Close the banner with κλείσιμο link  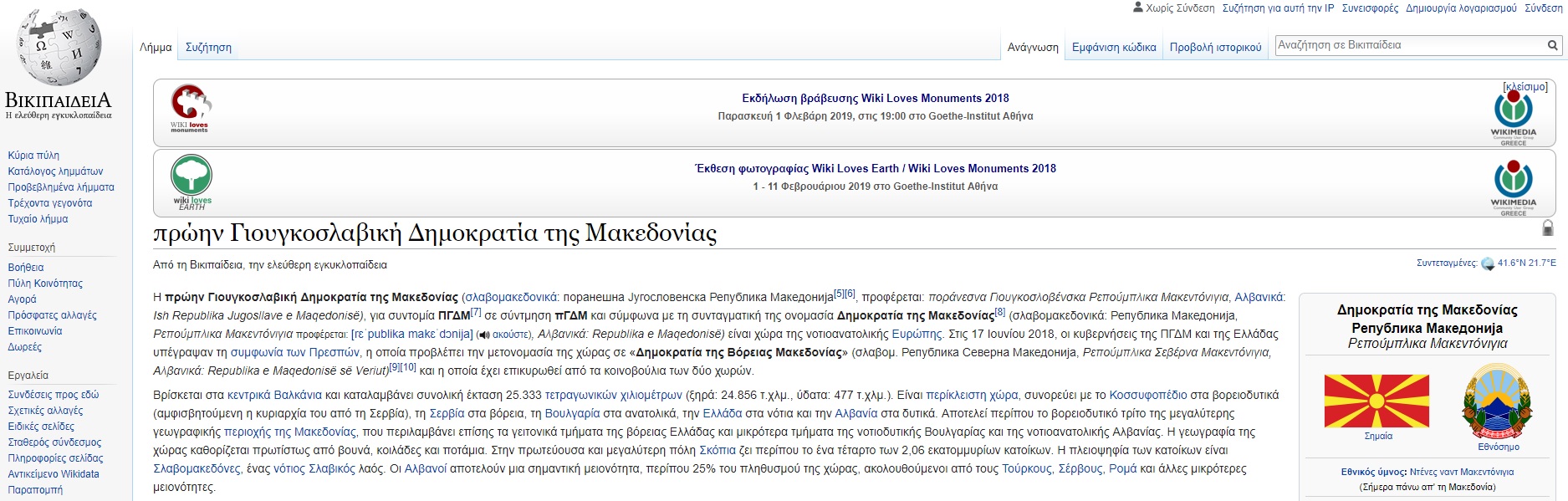pos(1525,87)
